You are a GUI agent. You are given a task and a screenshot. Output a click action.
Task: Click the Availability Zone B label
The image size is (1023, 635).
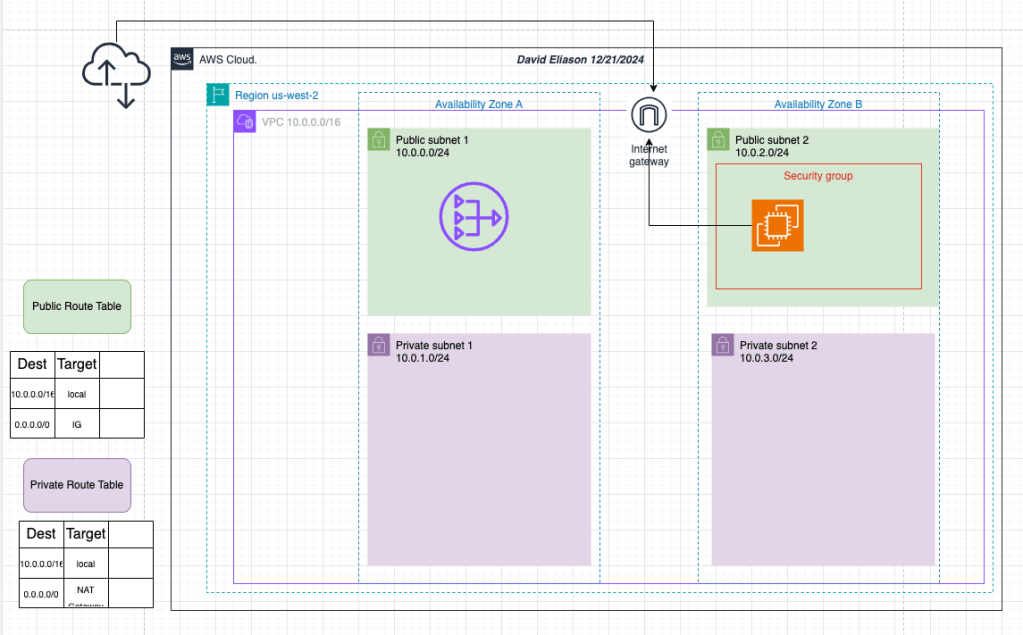(x=817, y=104)
